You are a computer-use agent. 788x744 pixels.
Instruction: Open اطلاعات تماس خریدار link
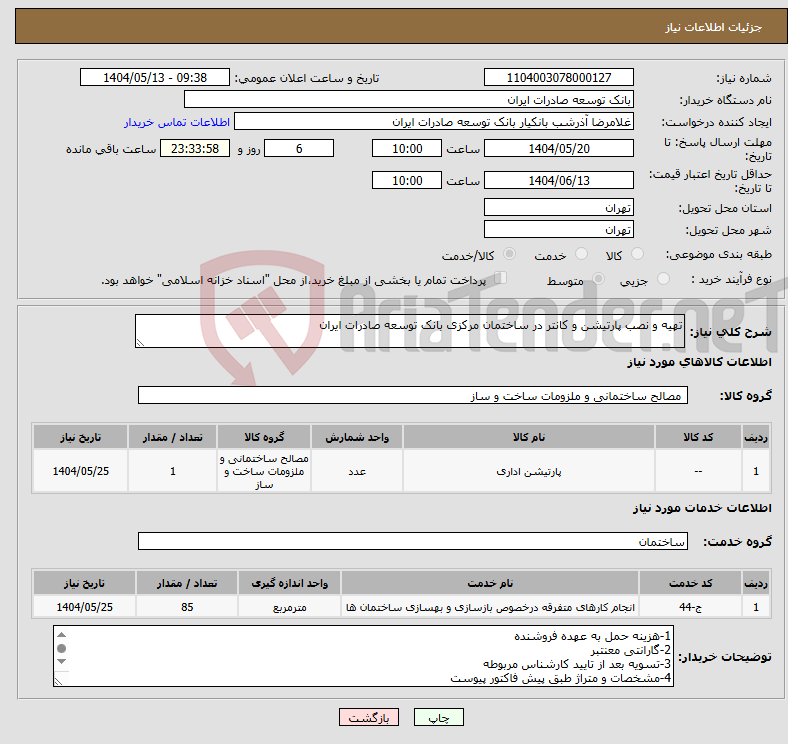[177, 122]
